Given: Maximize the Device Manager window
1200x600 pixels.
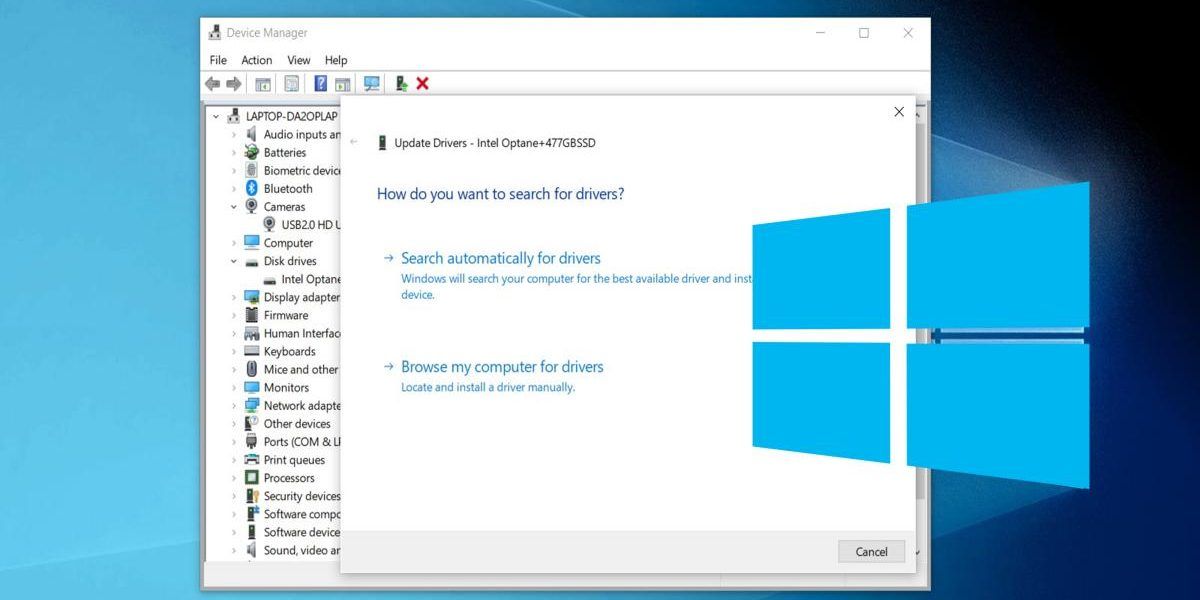Looking at the screenshot, I should [864, 33].
